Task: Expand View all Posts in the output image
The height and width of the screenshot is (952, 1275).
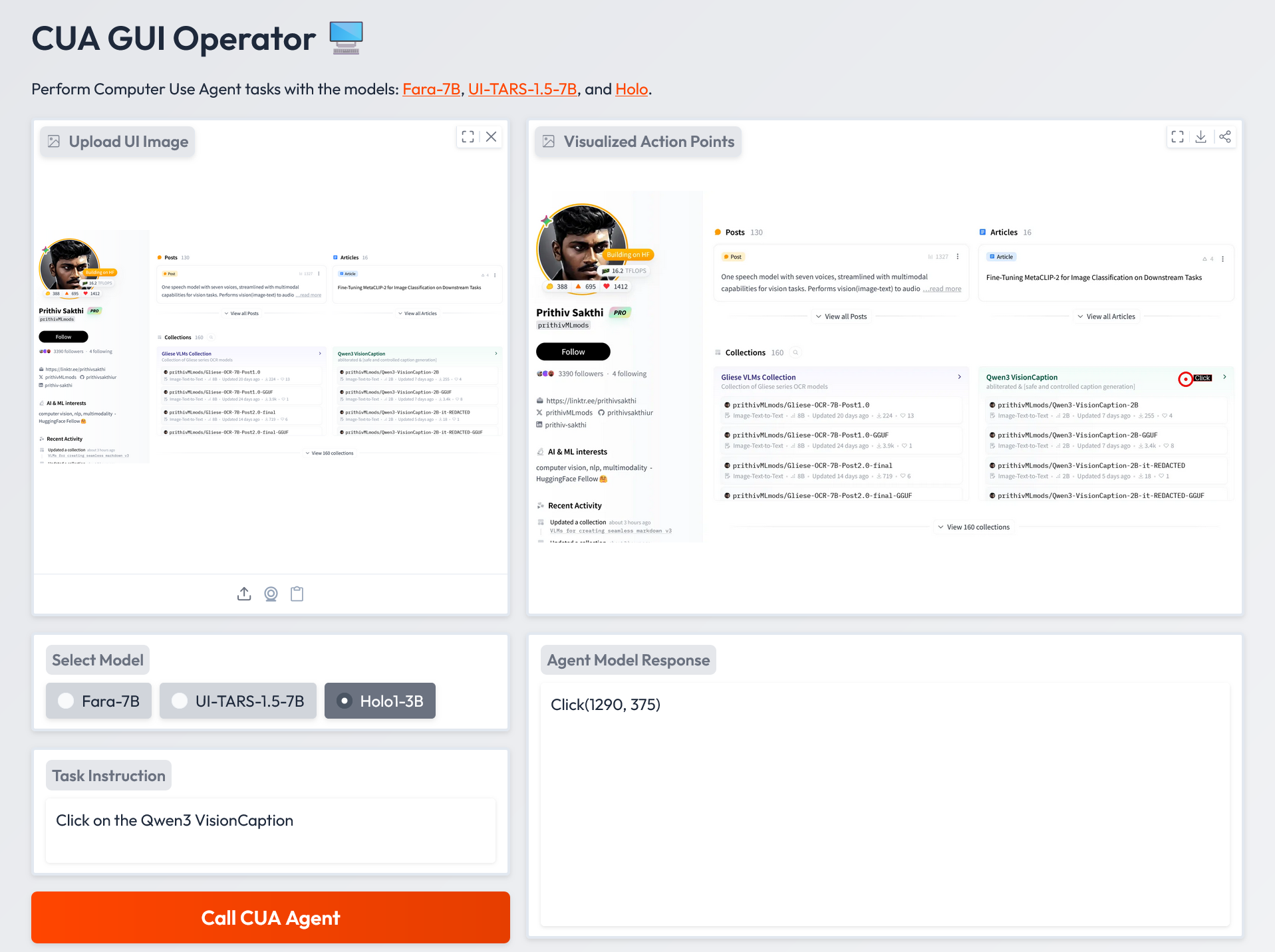Action: pos(841,316)
